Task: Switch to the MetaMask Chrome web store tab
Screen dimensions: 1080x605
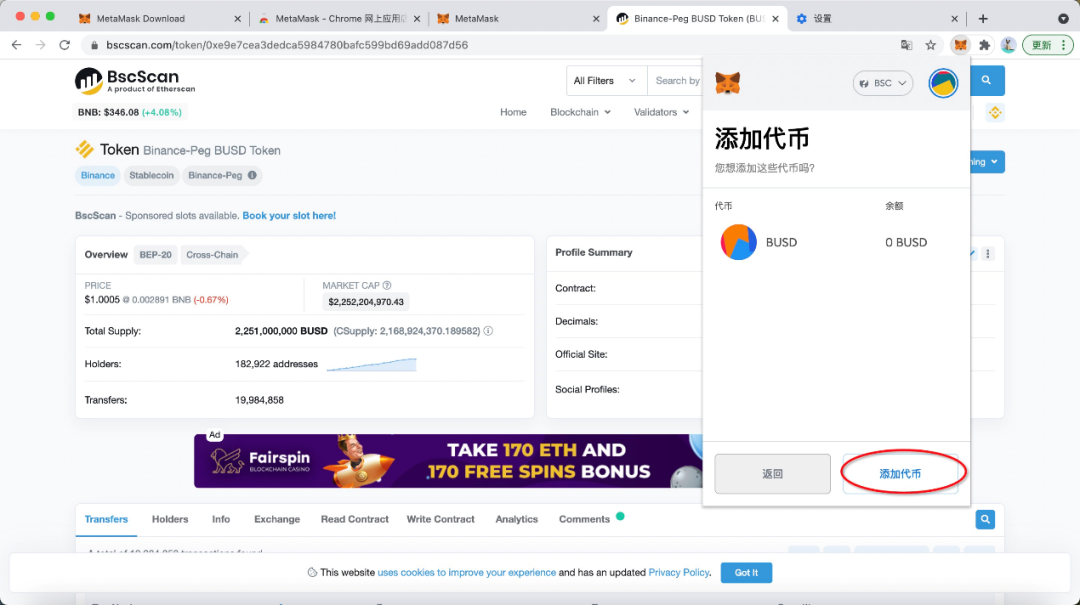Action: (x=339, y=19)
